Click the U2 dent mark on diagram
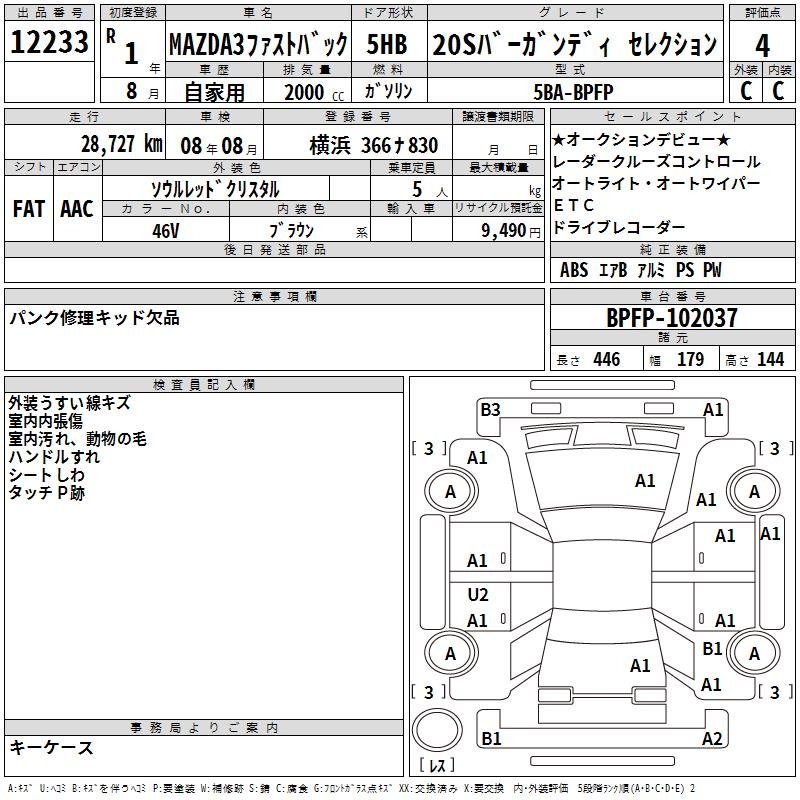This screenshot has width=800, height=800. click(478, 595)
